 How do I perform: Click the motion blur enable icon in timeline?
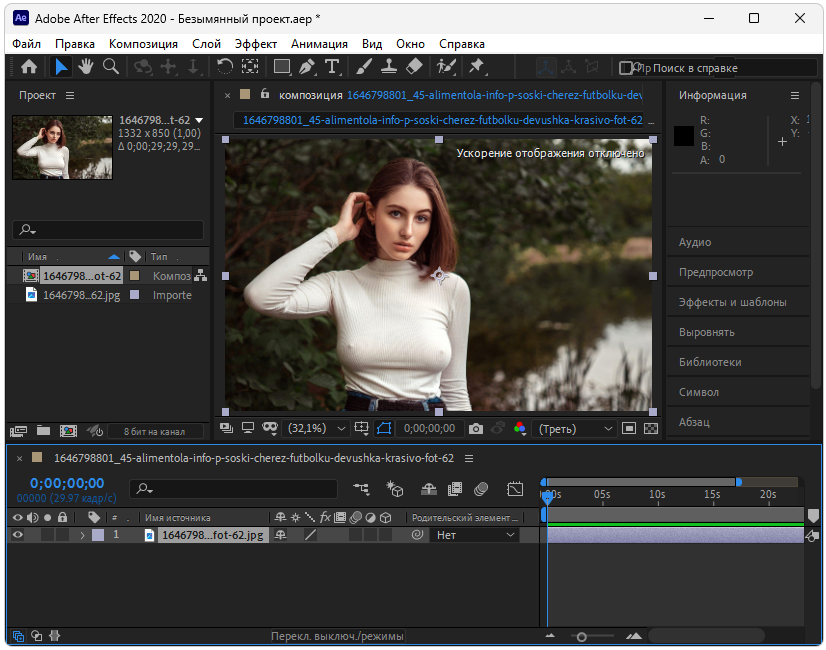[x=481, y=489]
